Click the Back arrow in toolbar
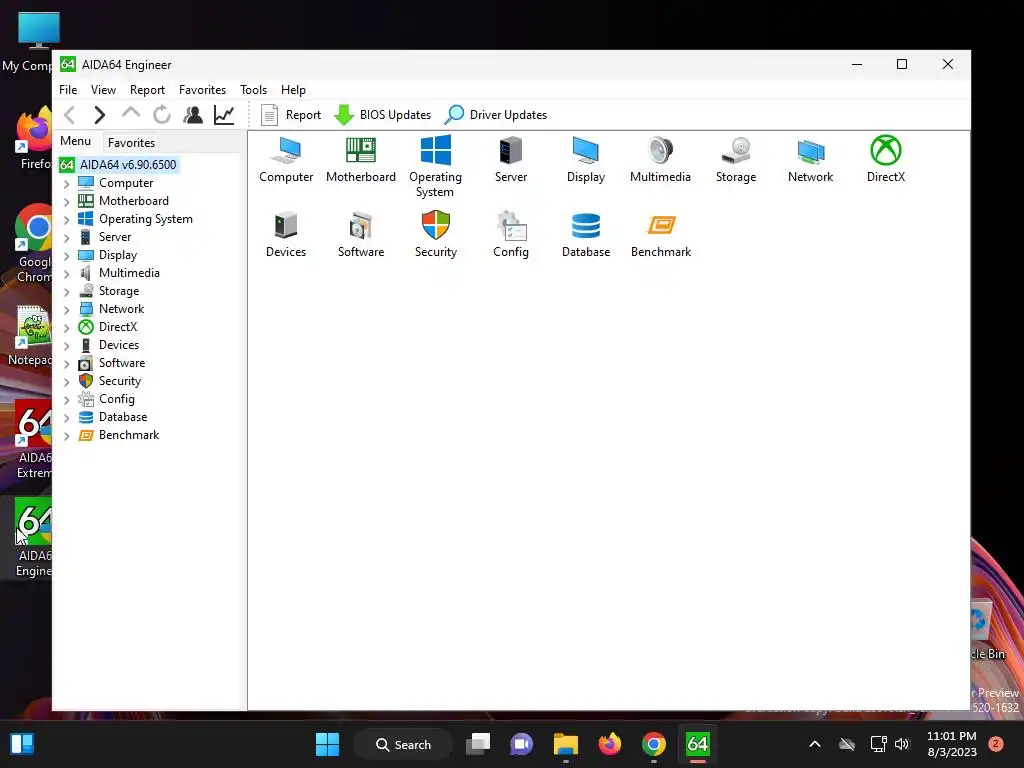 click(x=70, y=115)
